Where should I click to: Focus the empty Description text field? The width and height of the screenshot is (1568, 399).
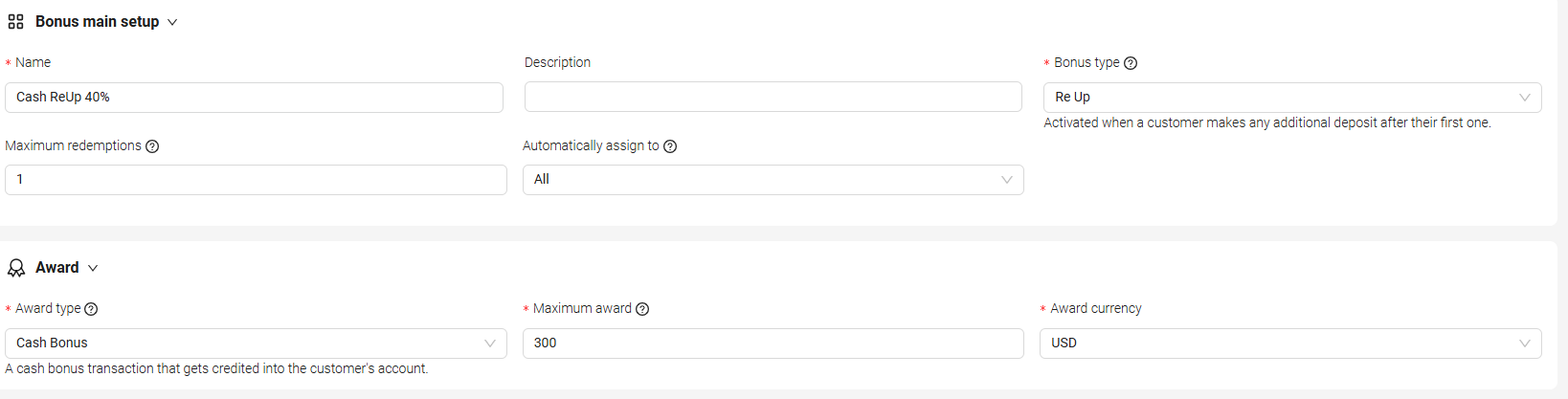(773, 97)
